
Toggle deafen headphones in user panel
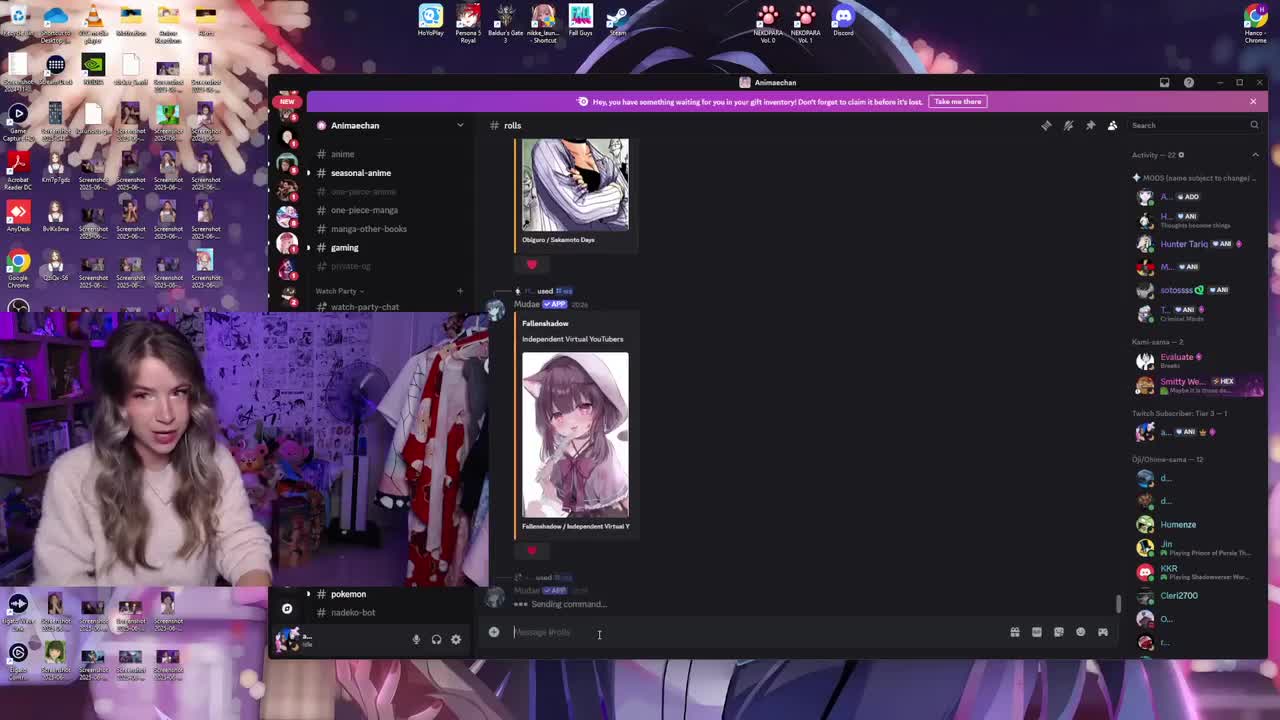[x=436, y=639]
